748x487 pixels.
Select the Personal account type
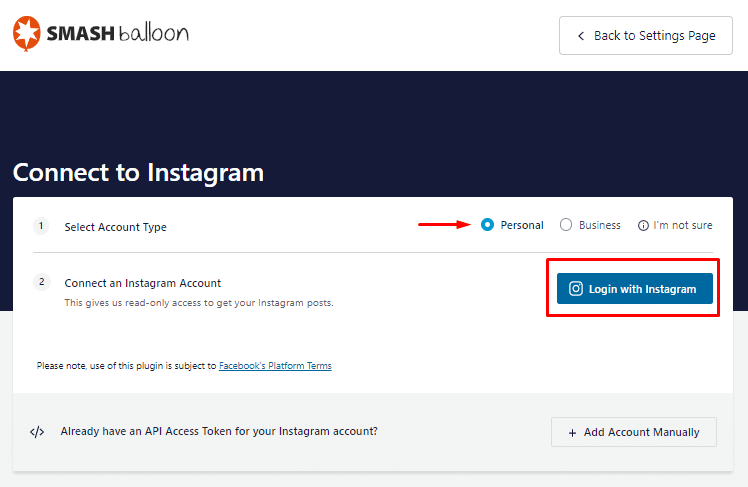click(x=487, y=225)
